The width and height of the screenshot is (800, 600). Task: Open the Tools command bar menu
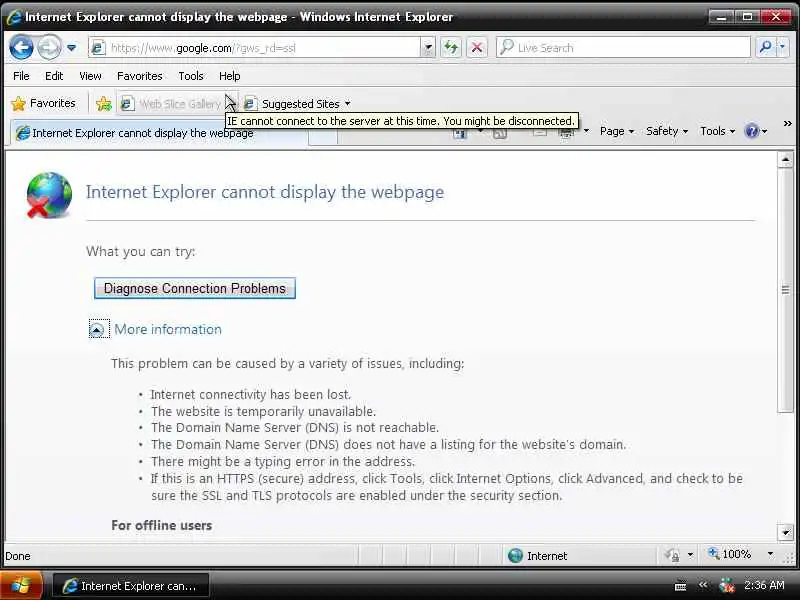click(717, 132)
